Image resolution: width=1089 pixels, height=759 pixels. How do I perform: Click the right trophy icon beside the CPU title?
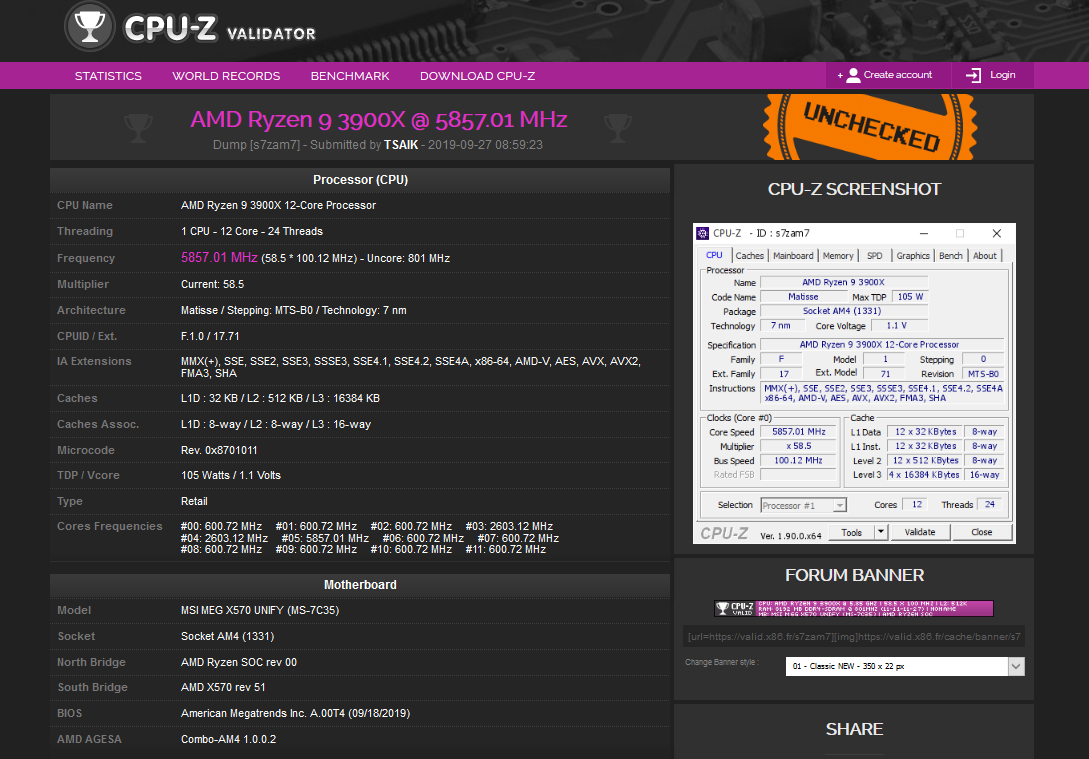click(x=617, y=127)
